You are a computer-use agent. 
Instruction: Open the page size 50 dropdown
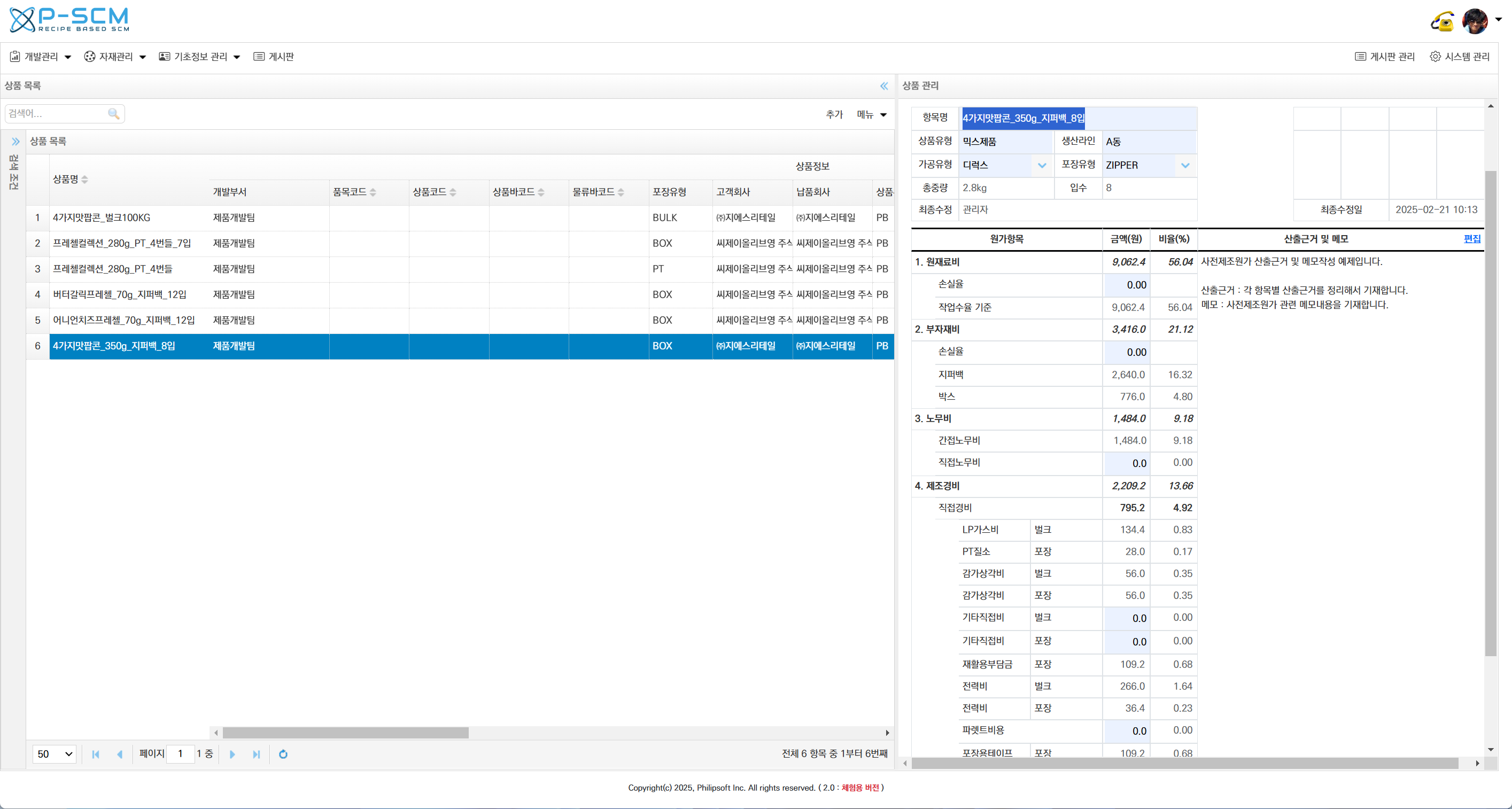click(55, 754)
